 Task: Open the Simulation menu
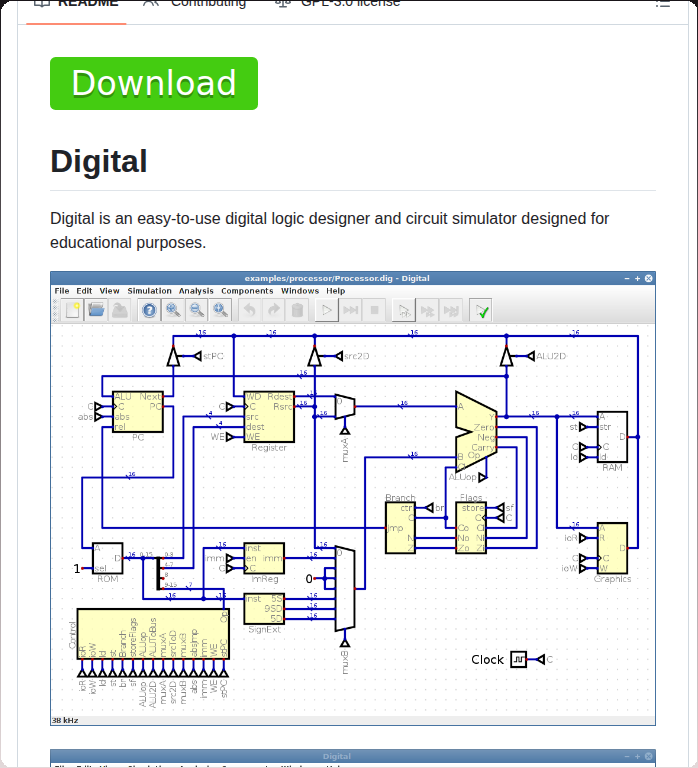(149, 291)
